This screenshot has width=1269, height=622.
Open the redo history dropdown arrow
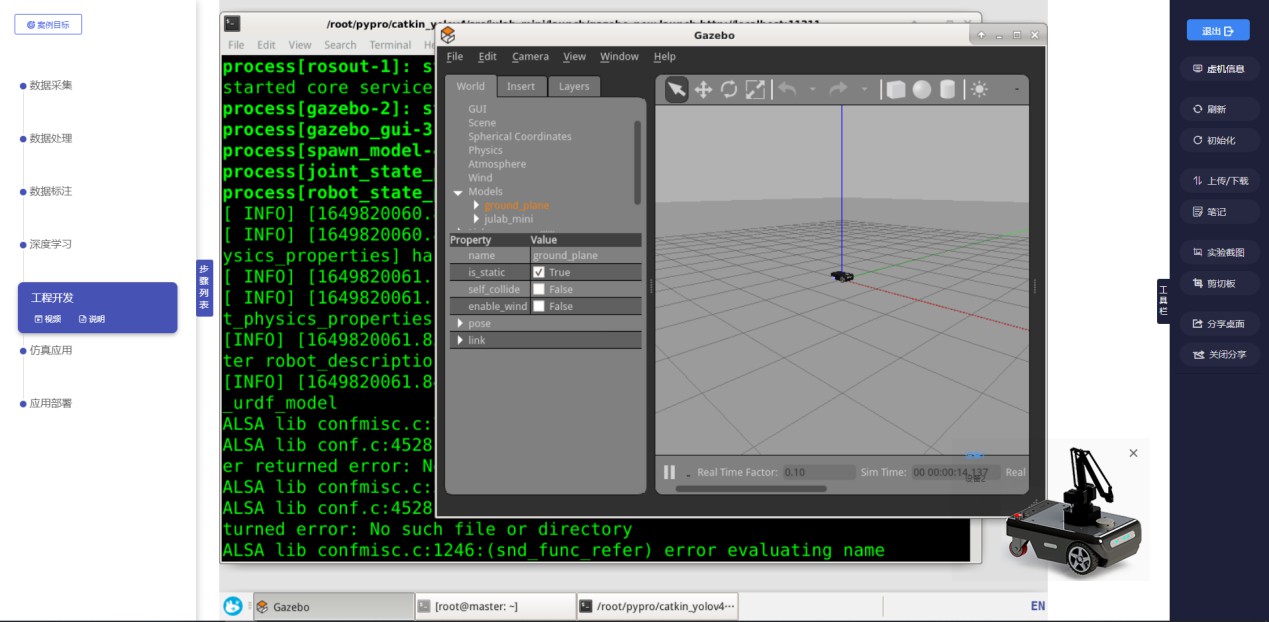tap(864, 90)
